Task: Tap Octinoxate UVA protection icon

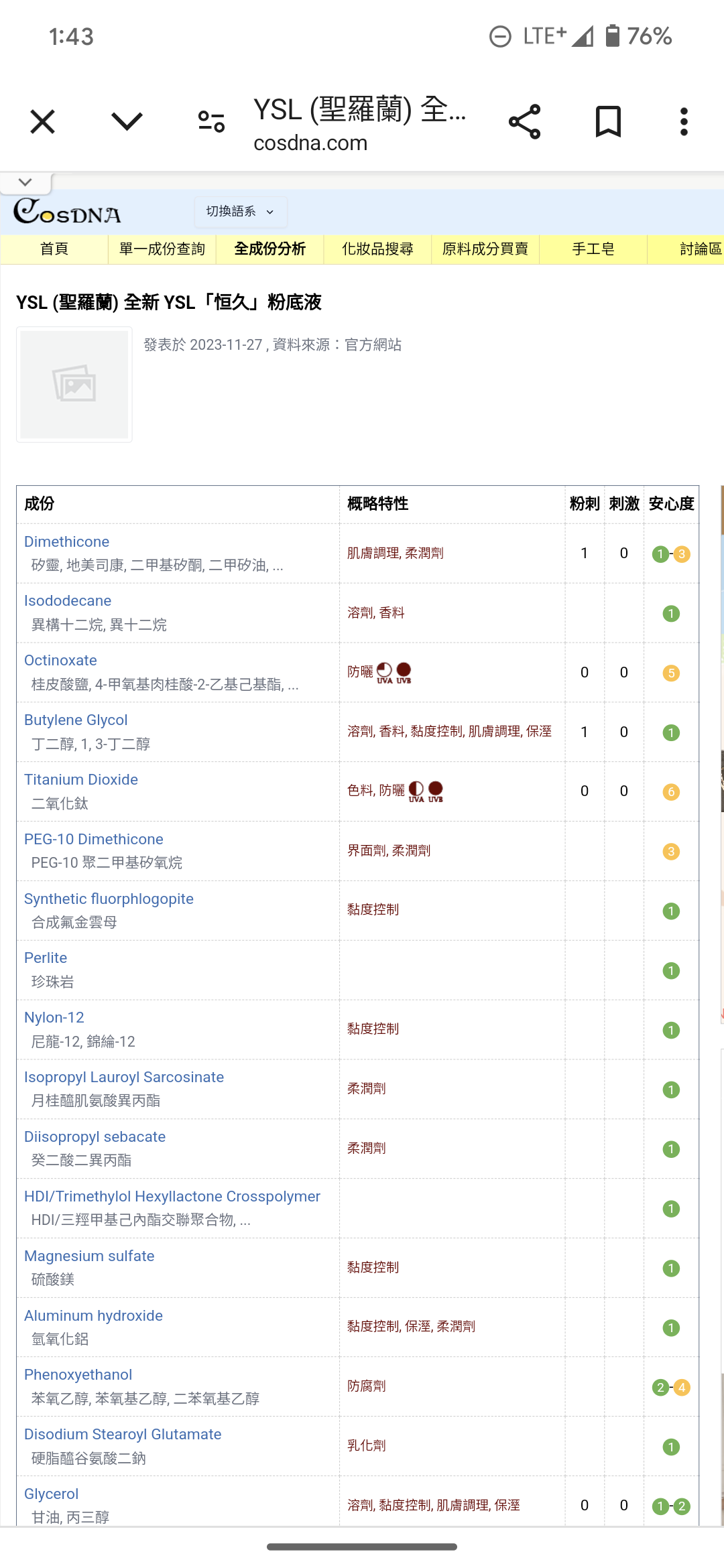Action: [384, 673]
